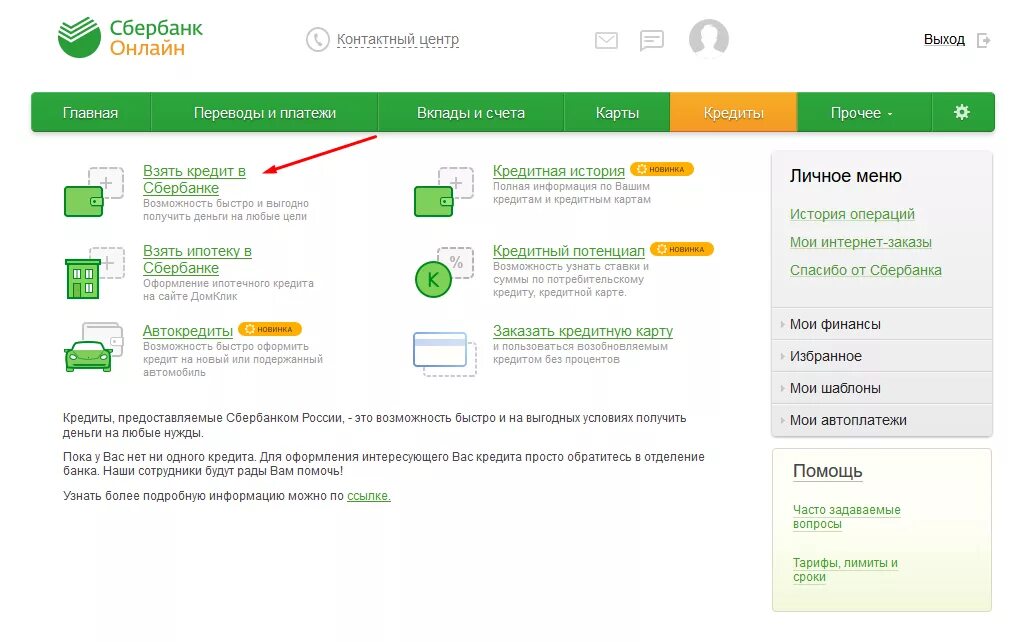Click the credit card icon for Заказать кредитную карту

click(445, 354)
